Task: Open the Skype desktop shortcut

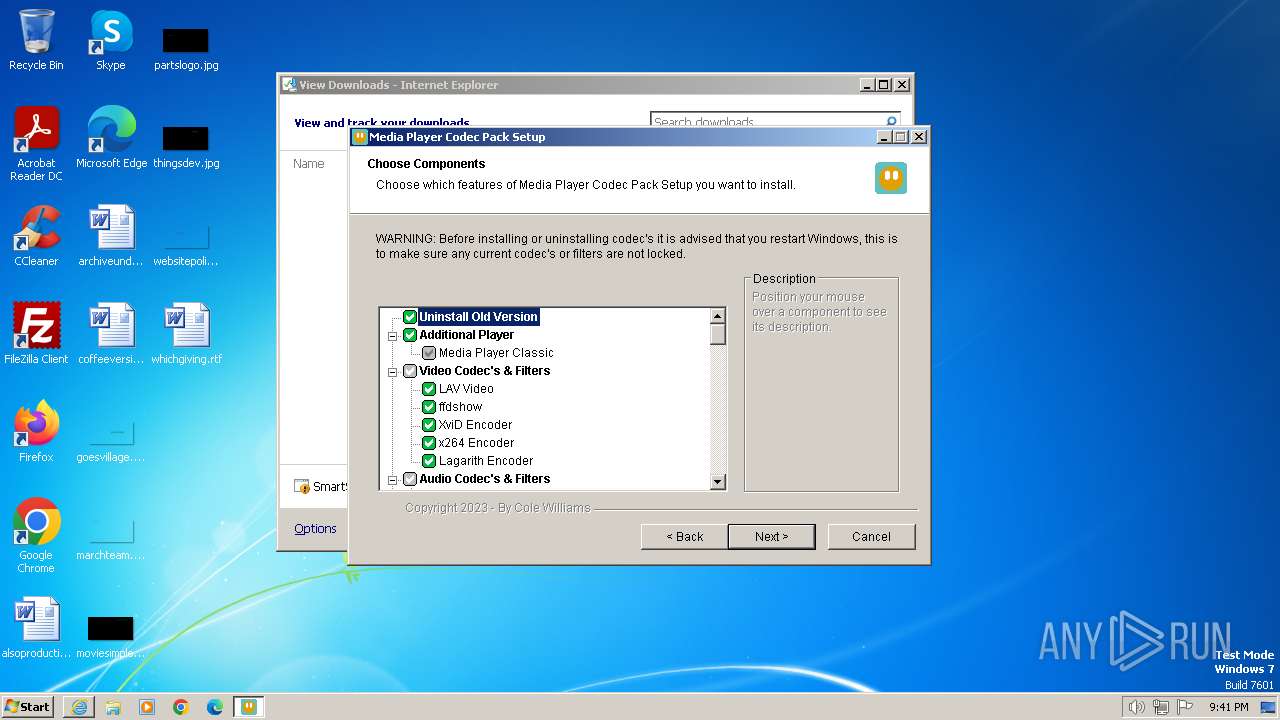Action: point(110,40)
